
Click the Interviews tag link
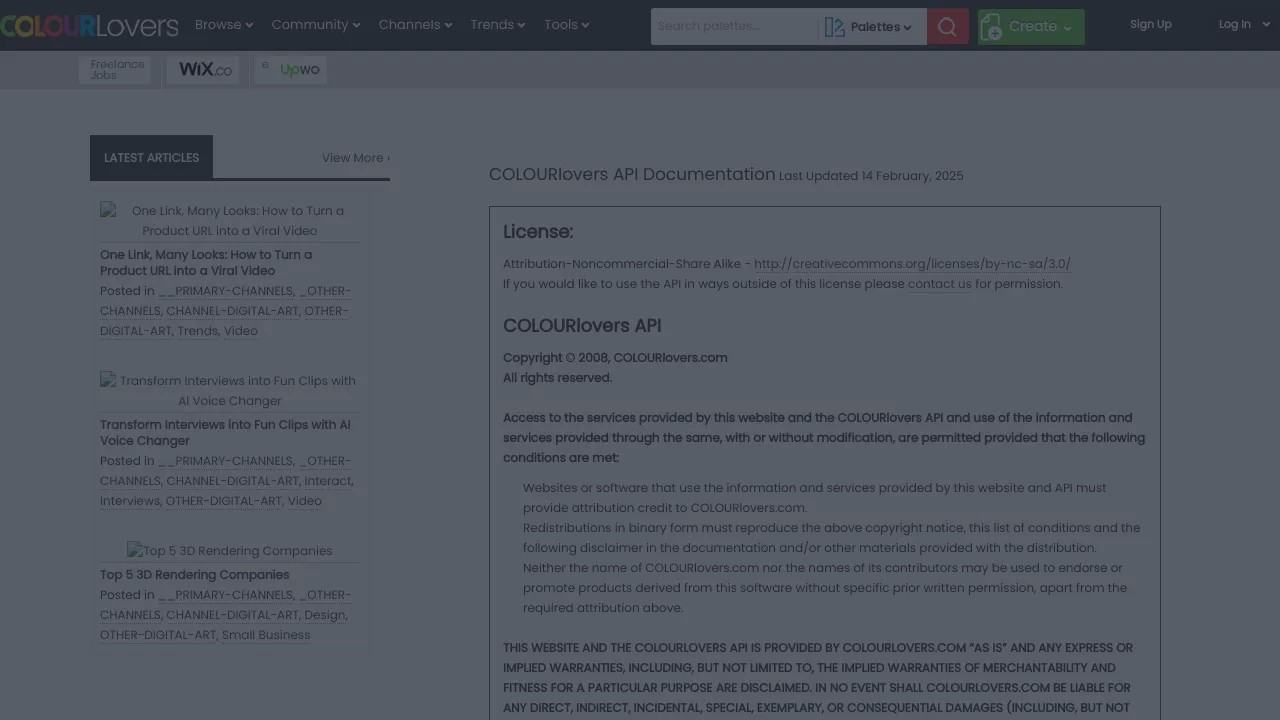pos(130,501)
